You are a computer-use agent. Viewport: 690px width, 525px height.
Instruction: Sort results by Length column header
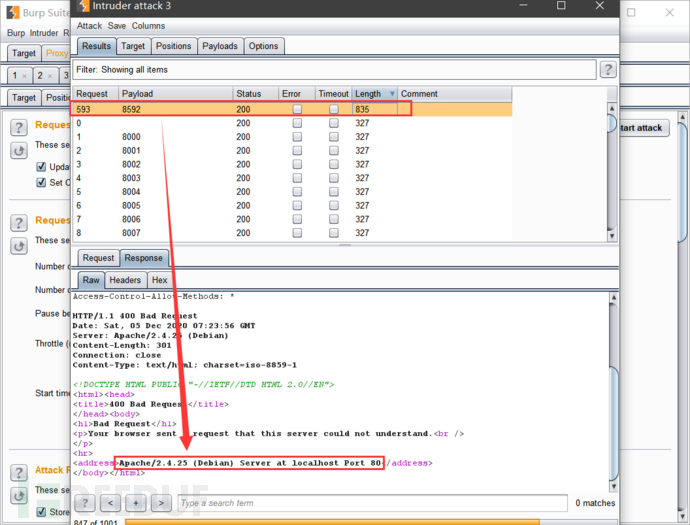(368, 94)
